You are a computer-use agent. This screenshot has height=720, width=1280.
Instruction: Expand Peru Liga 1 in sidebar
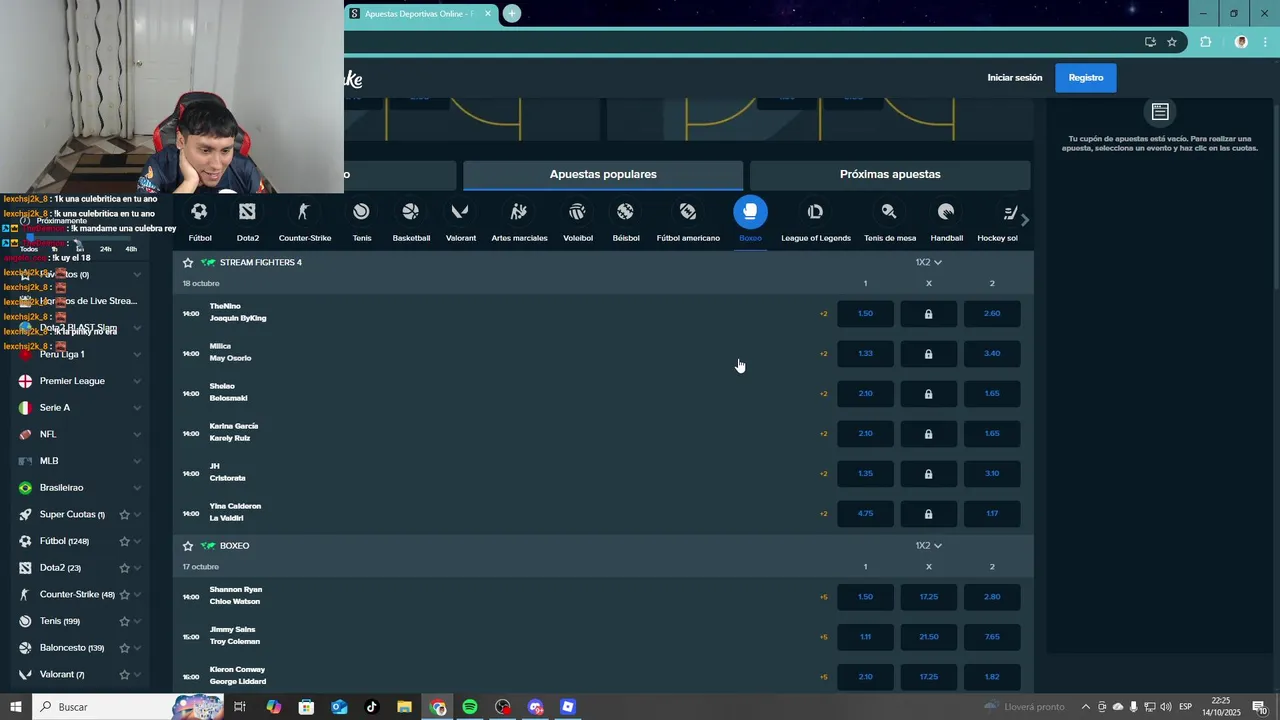pyautogui.click(x=137, y=354)
